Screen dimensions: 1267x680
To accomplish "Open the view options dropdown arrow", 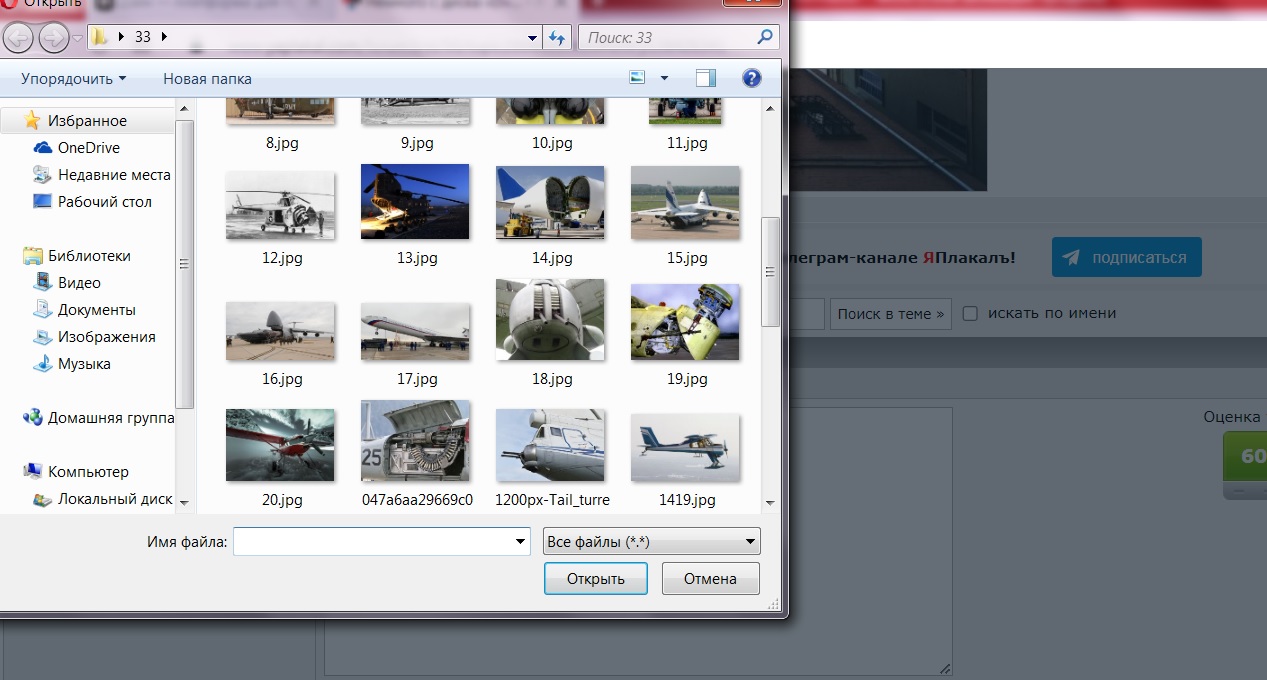I will point(664,78).
